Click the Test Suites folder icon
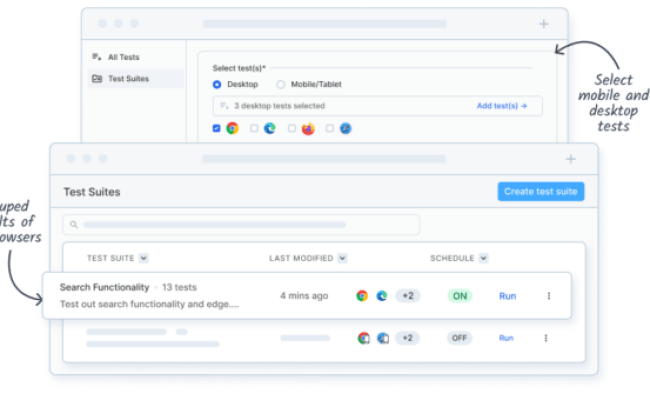650x400 pixels. pos(97,78)
